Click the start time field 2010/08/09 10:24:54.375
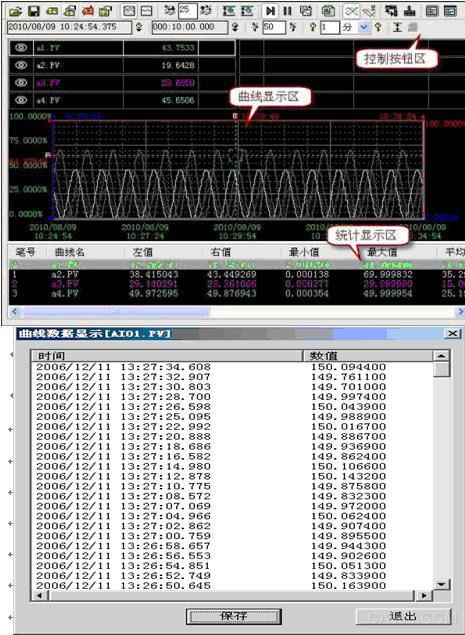 69,27
